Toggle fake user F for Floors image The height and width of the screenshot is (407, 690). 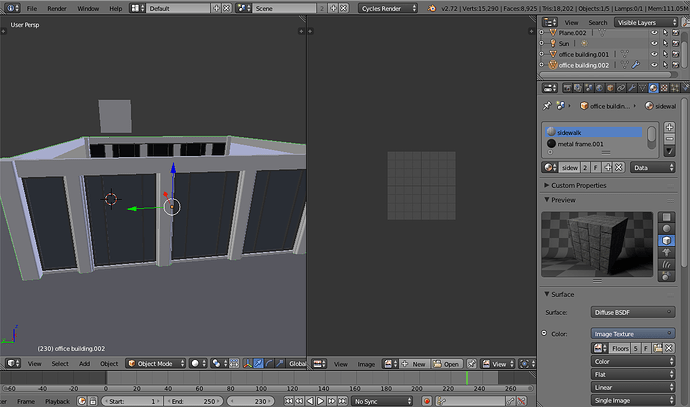point(646,348)
